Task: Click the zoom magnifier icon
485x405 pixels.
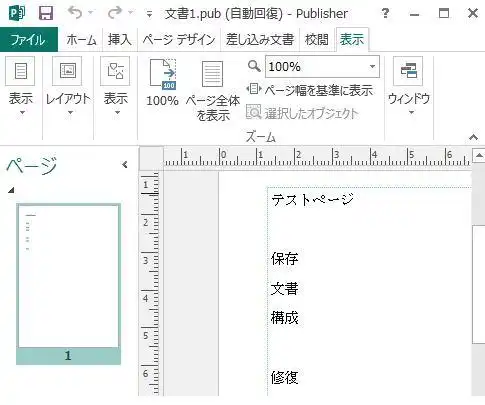Action: 254,66
